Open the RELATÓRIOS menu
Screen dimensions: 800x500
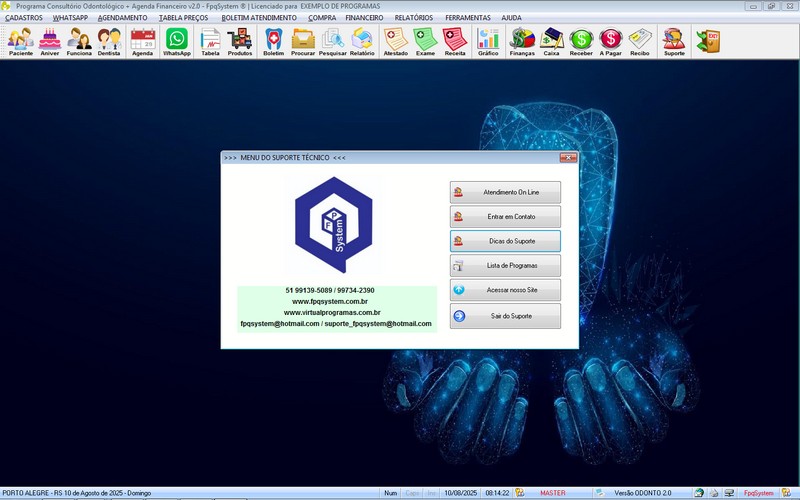pyautogui.click(x=414, y=18)
